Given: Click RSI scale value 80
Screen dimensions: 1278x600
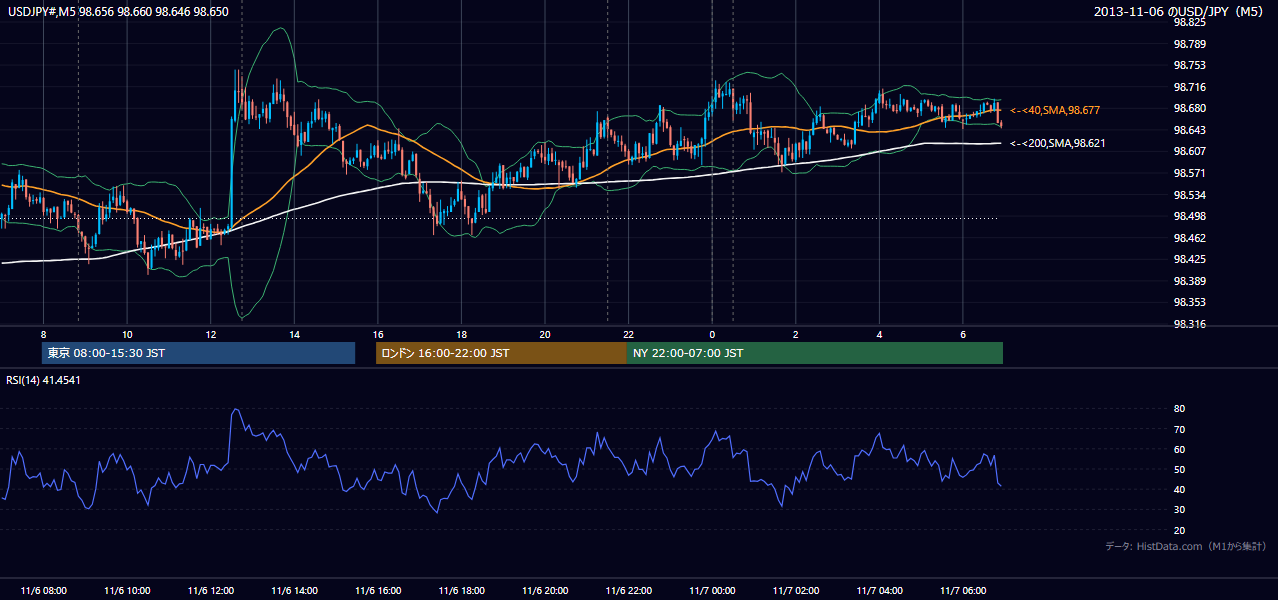Looking at the screenshot, I should click(x=1180, y=409).
